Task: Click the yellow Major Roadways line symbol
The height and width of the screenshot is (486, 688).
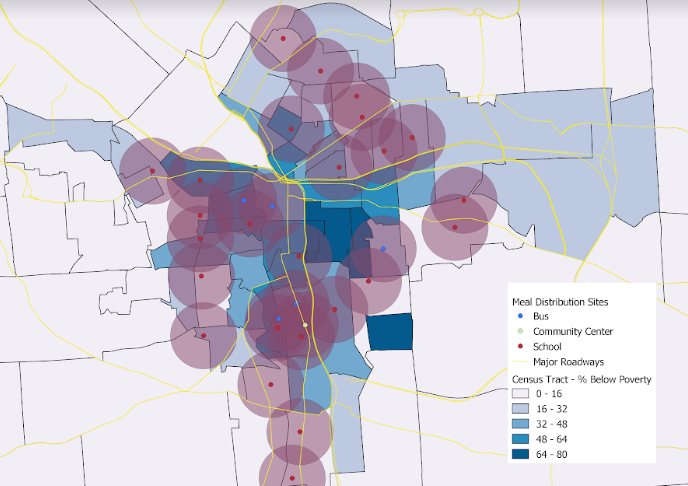Action: [520, 362]
